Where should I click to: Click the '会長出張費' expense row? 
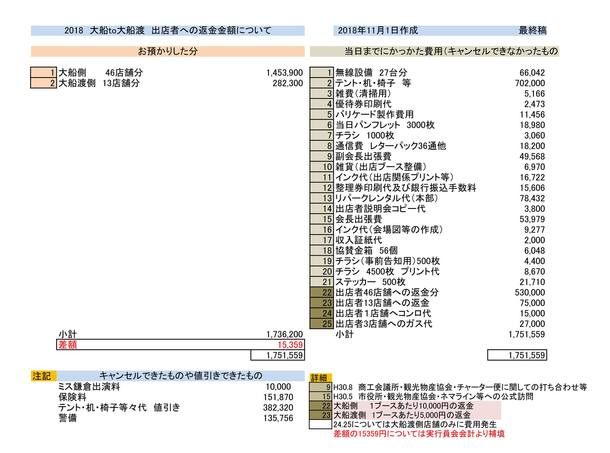click(x=362, y=219)
